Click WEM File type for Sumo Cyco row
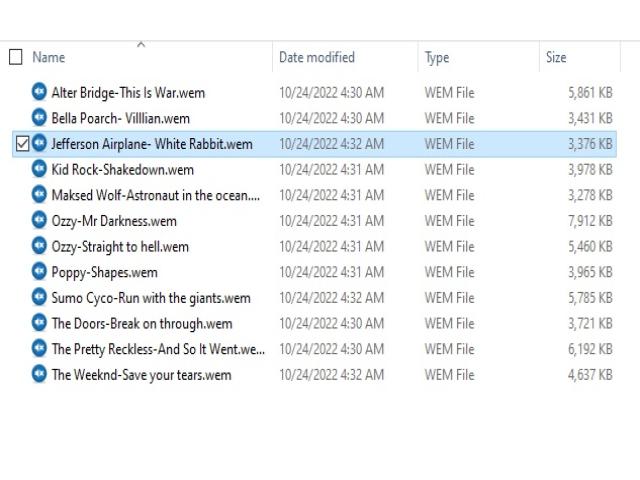 point(449,298)
